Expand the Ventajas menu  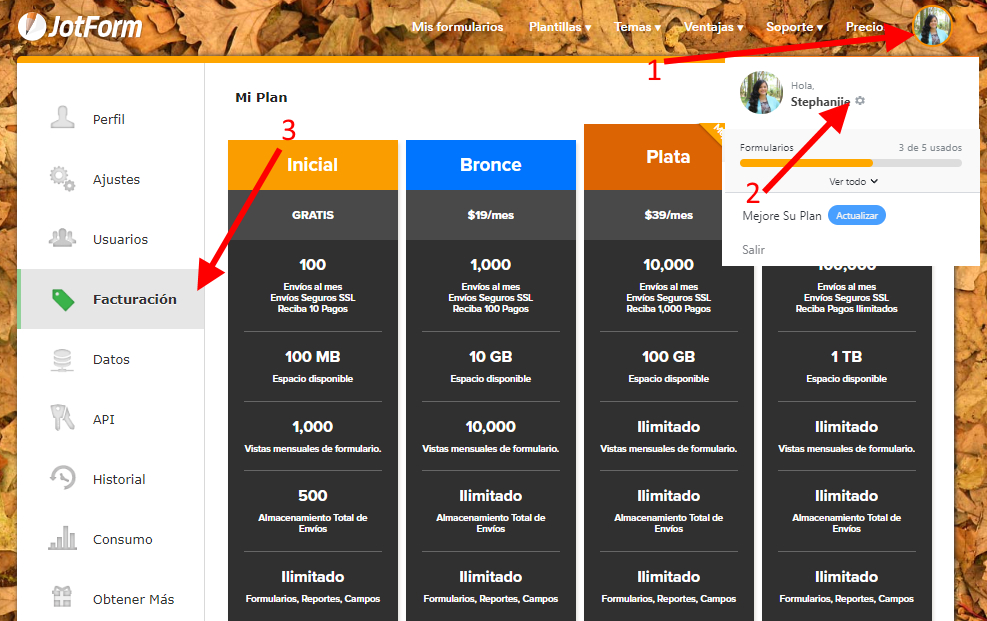pos(714,27)
